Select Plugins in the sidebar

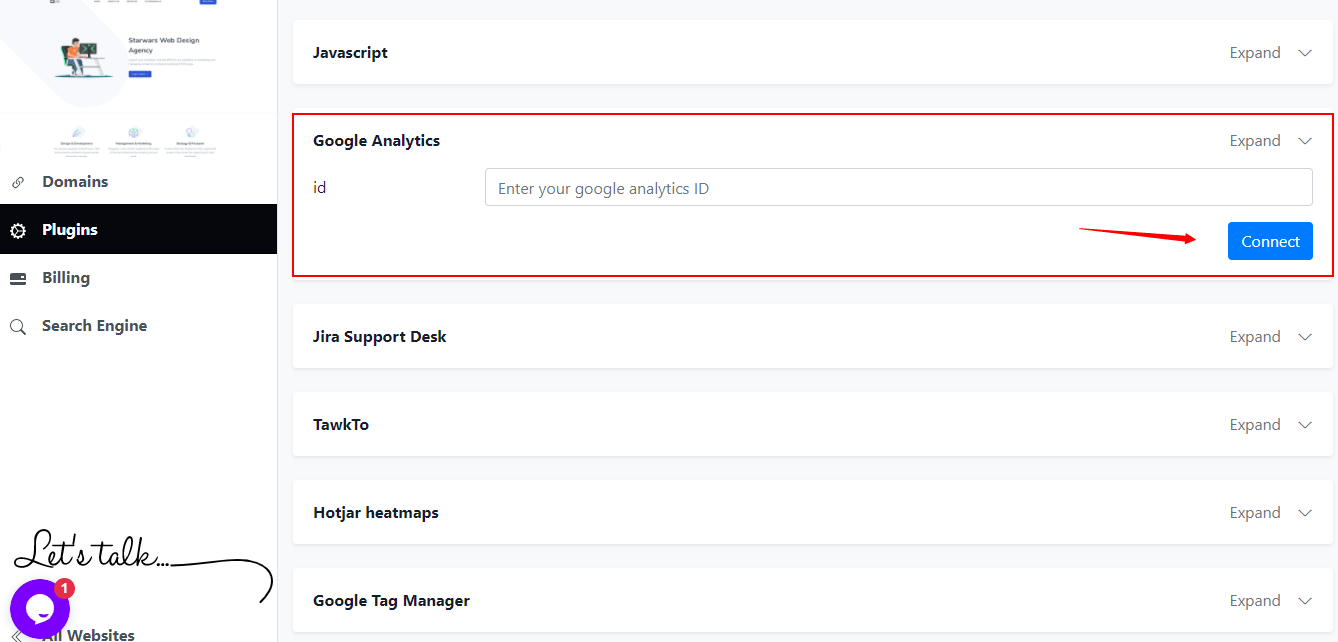138,230
